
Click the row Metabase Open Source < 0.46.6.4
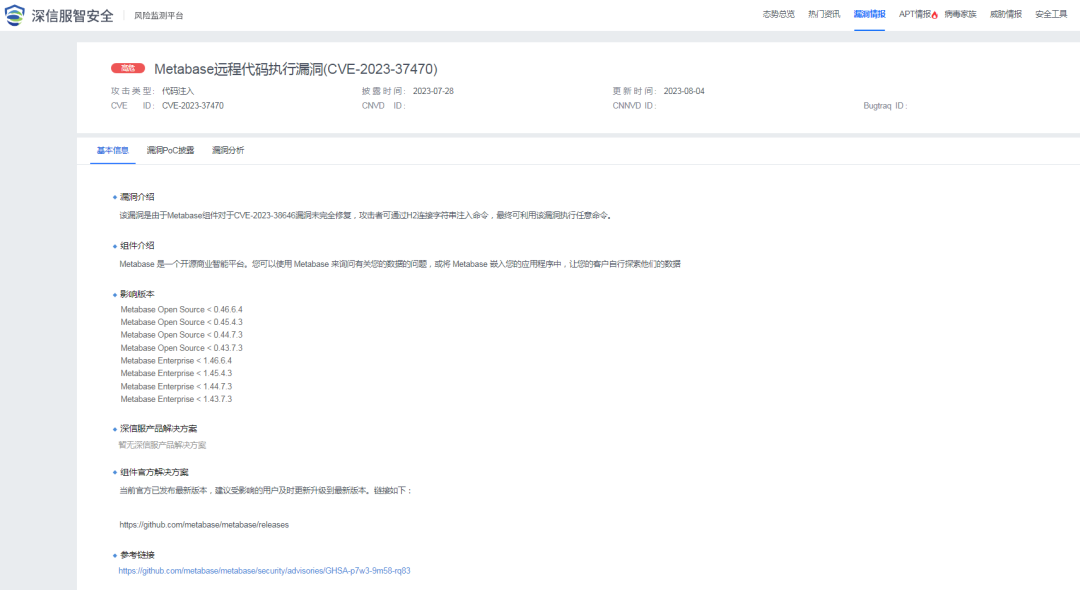pos(181,310)
